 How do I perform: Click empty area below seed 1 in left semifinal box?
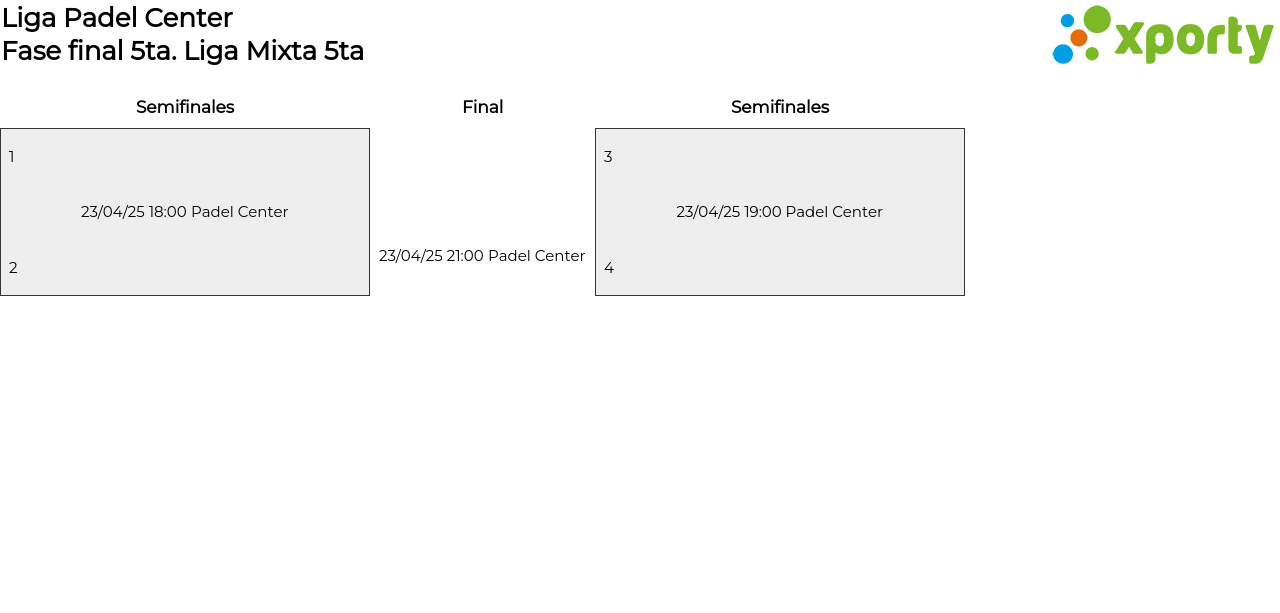(40, 185)
